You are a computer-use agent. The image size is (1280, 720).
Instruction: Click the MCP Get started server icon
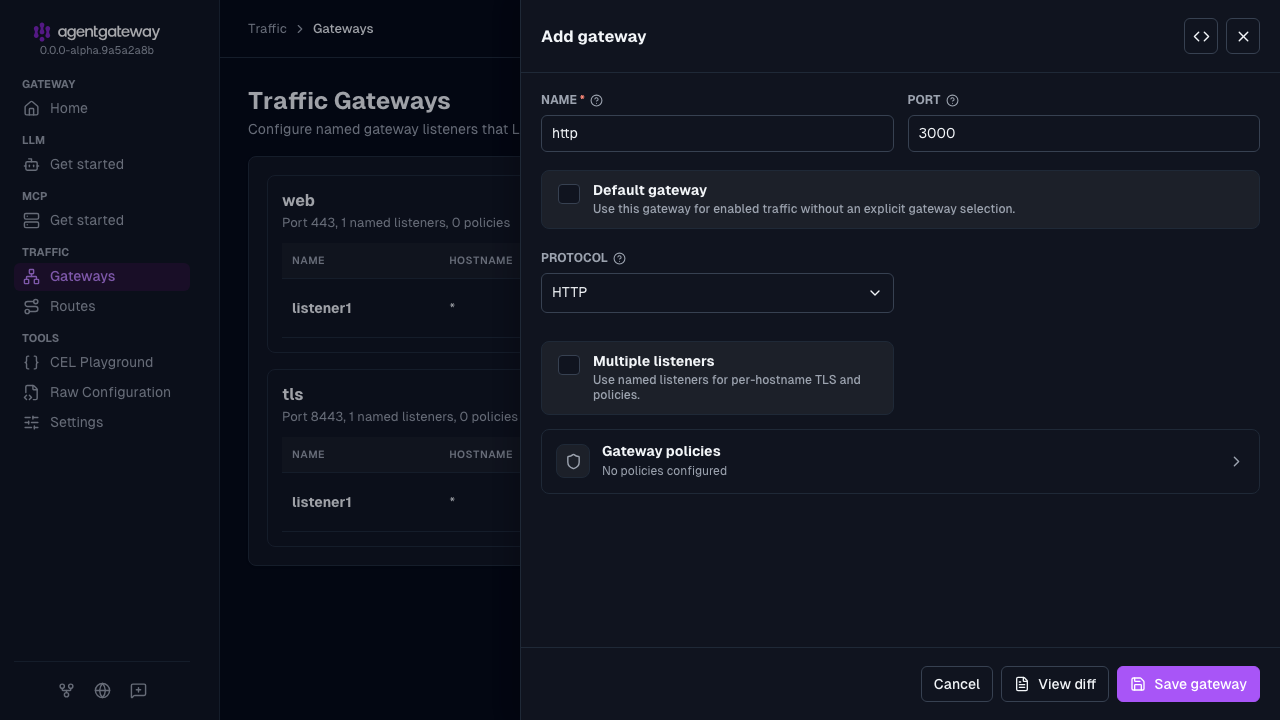(x=32, y=220)
